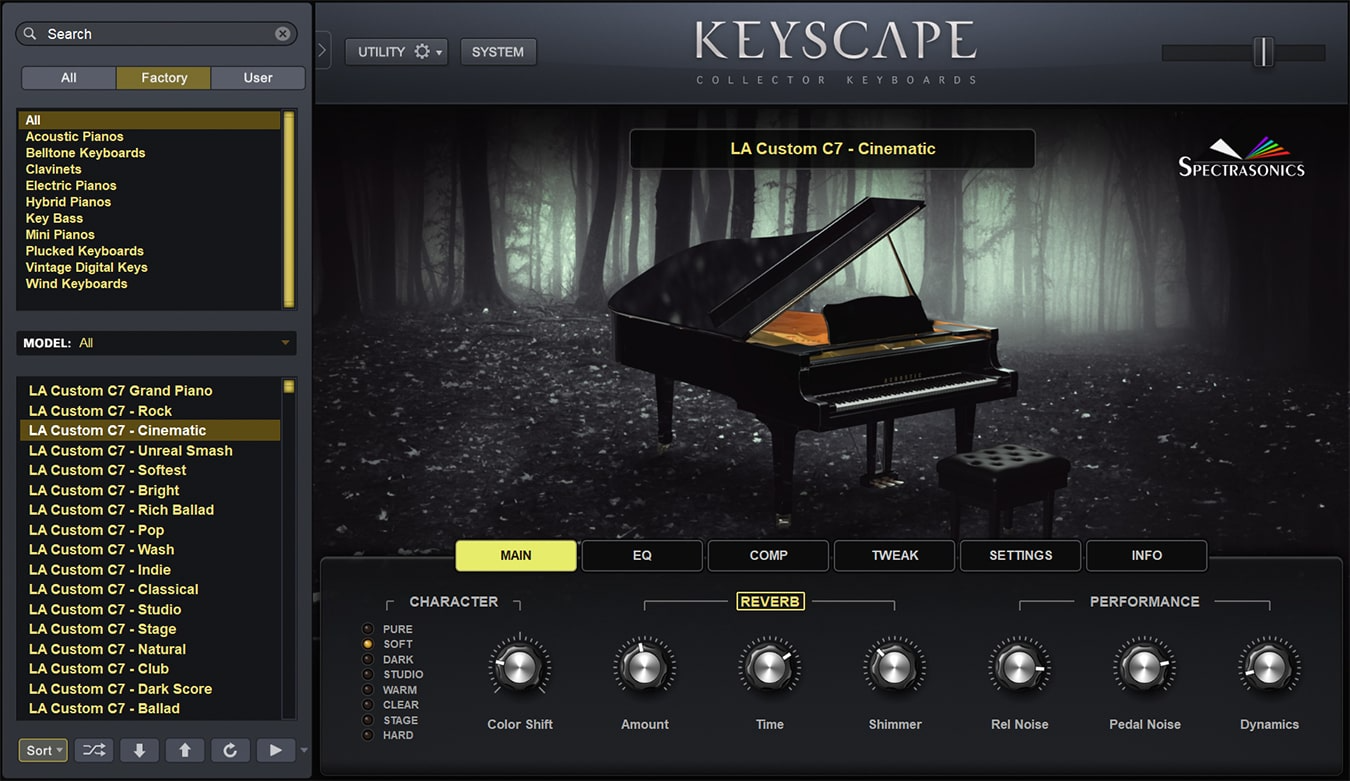Expand the MODEL filter dropdown

(156, 343)
